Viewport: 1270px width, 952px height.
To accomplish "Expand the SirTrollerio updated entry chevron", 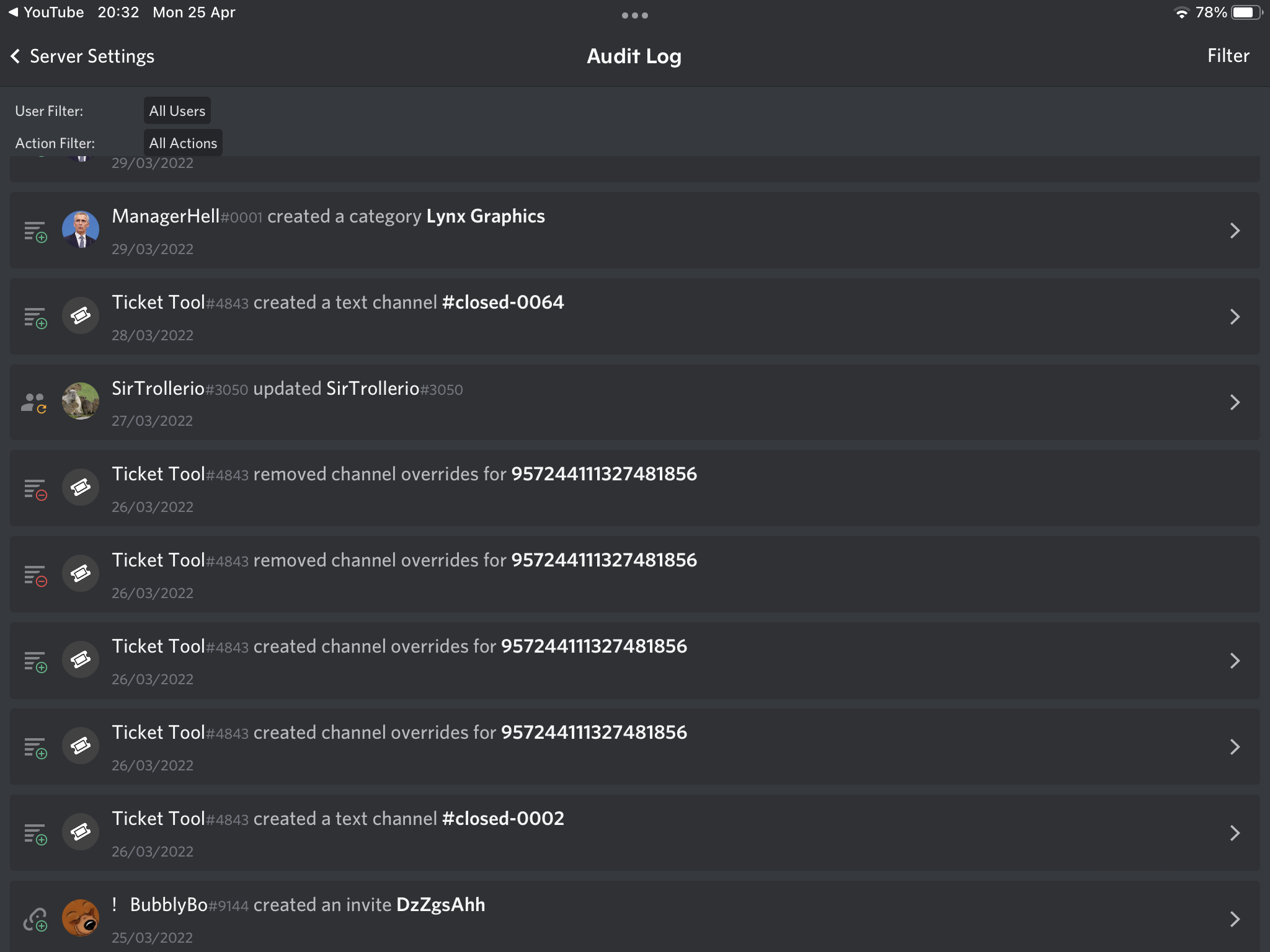I will point(1235,402).
